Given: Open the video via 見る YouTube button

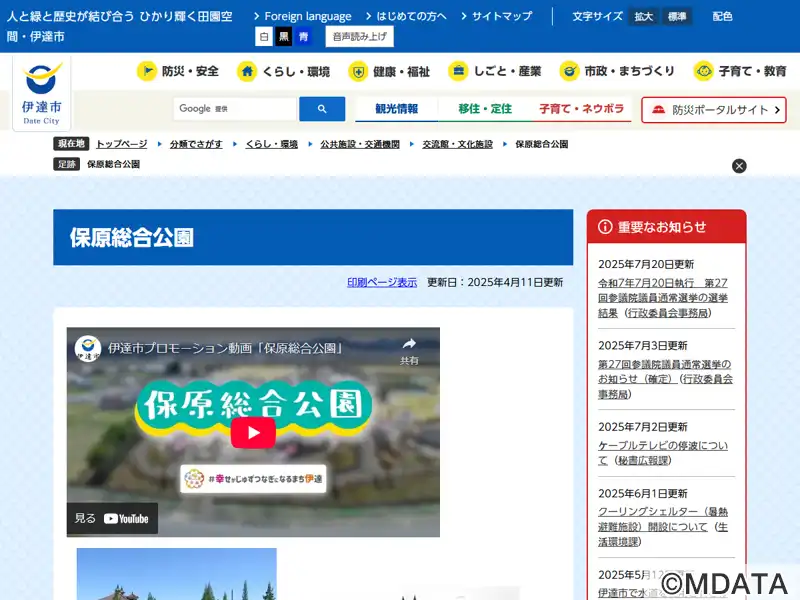Looking at the screenshot, I should (112, 518).
